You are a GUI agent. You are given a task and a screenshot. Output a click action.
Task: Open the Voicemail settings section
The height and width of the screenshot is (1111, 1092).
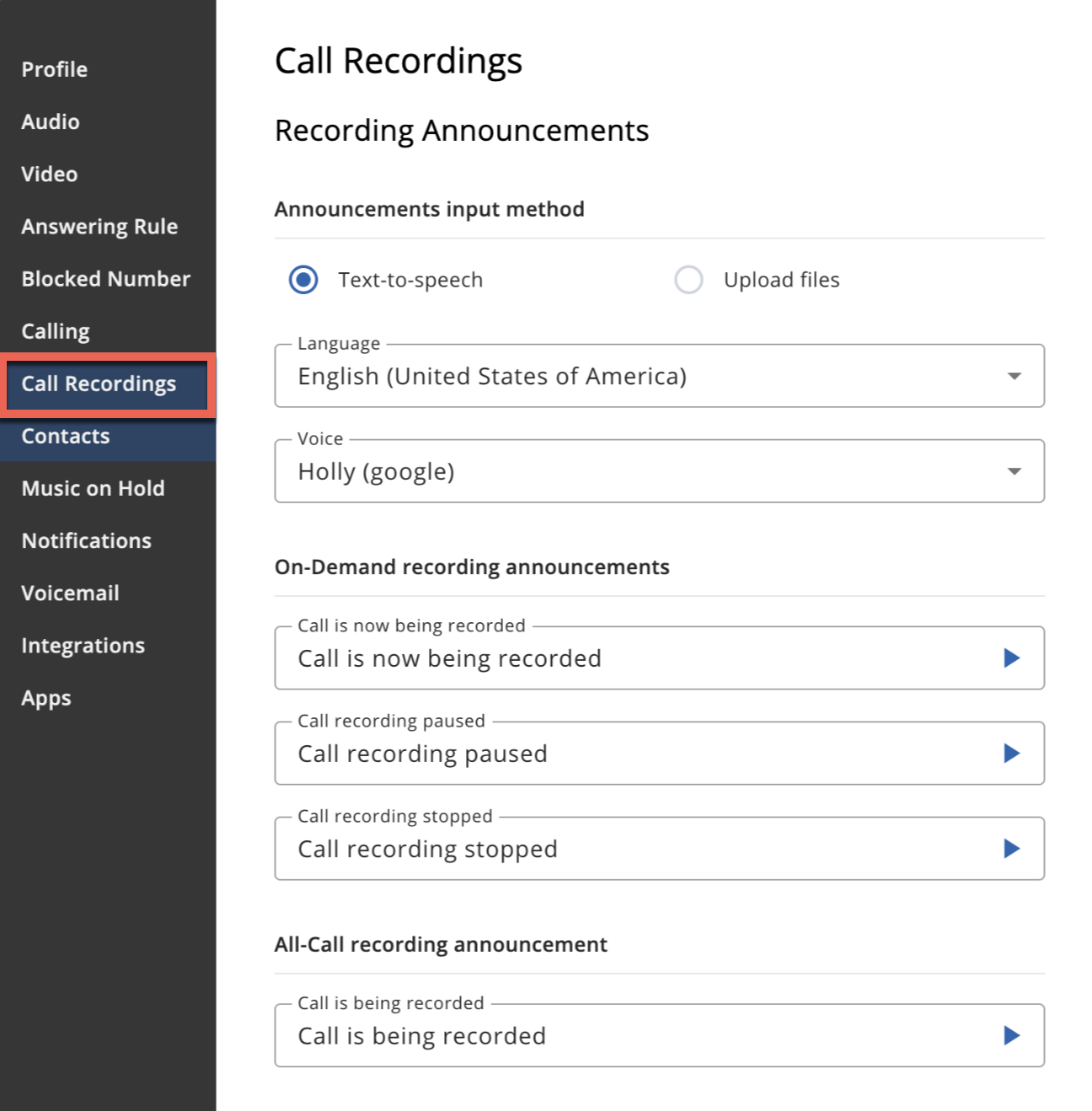pyautogui.click(x=71, y=593)
